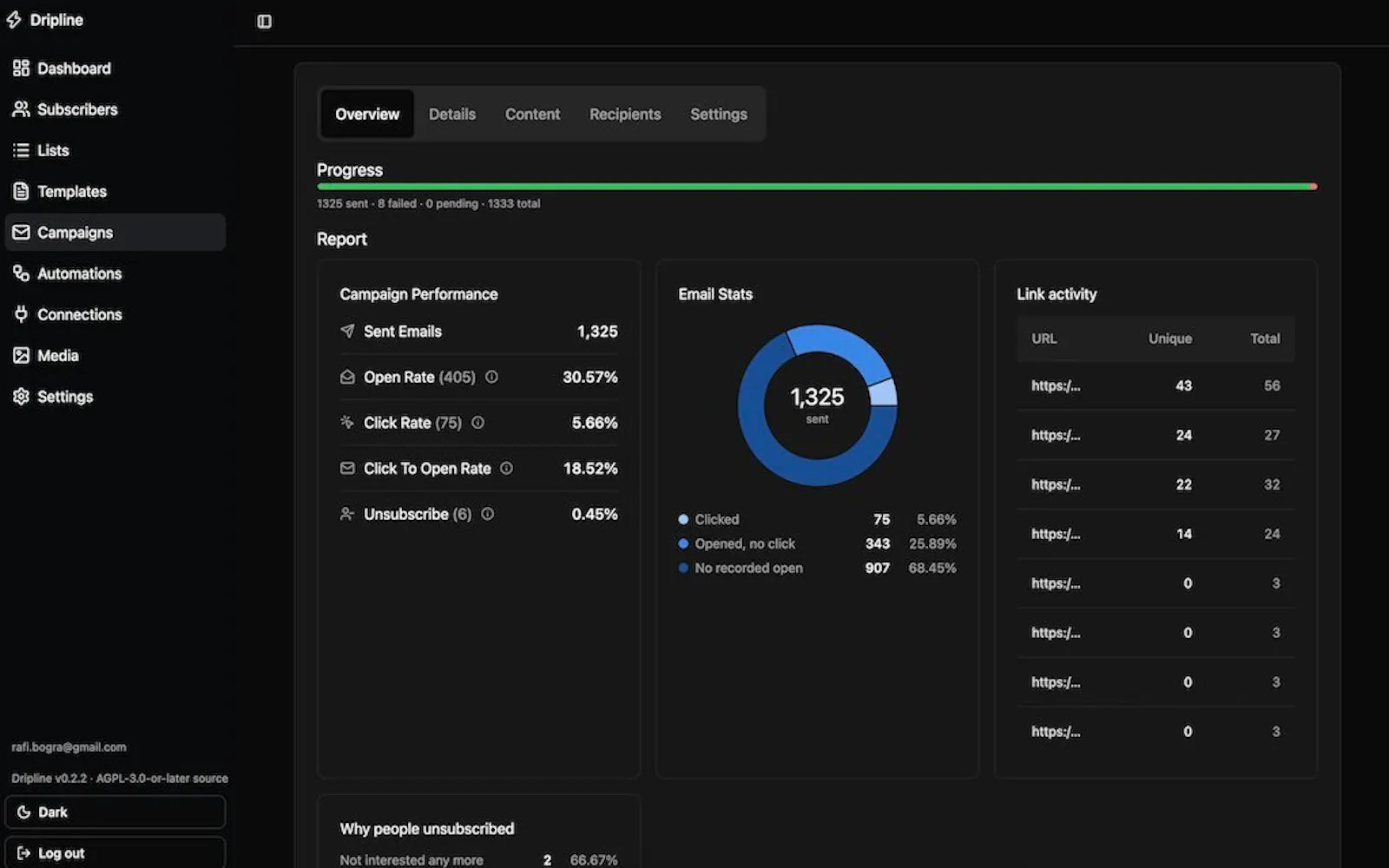Click the link URL with 22 unique clicks
The height and width of the screenshot is (868, 1389).
(1056, 484)
